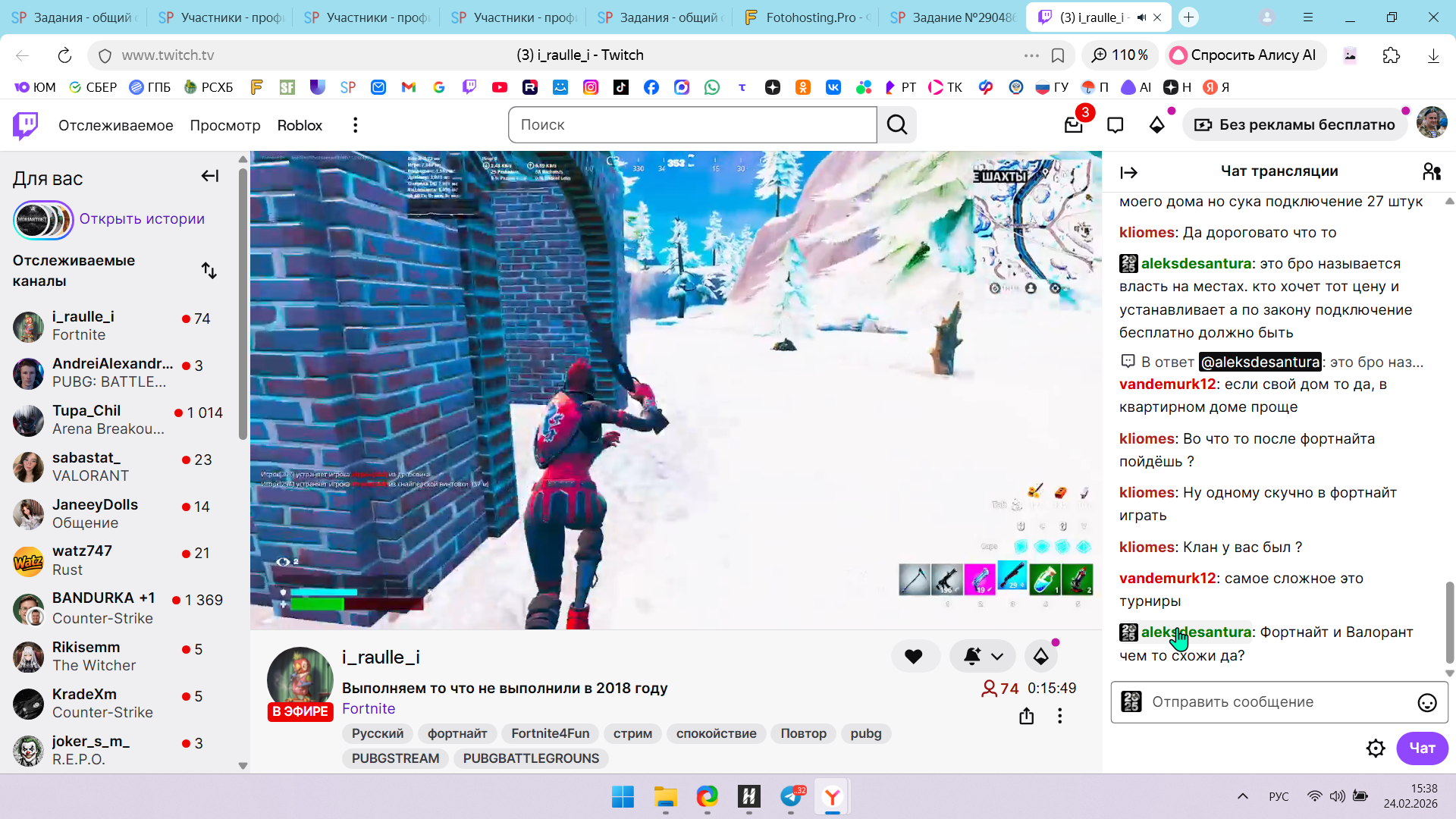Open chat settings gear icon

[x=1375, y=748]
